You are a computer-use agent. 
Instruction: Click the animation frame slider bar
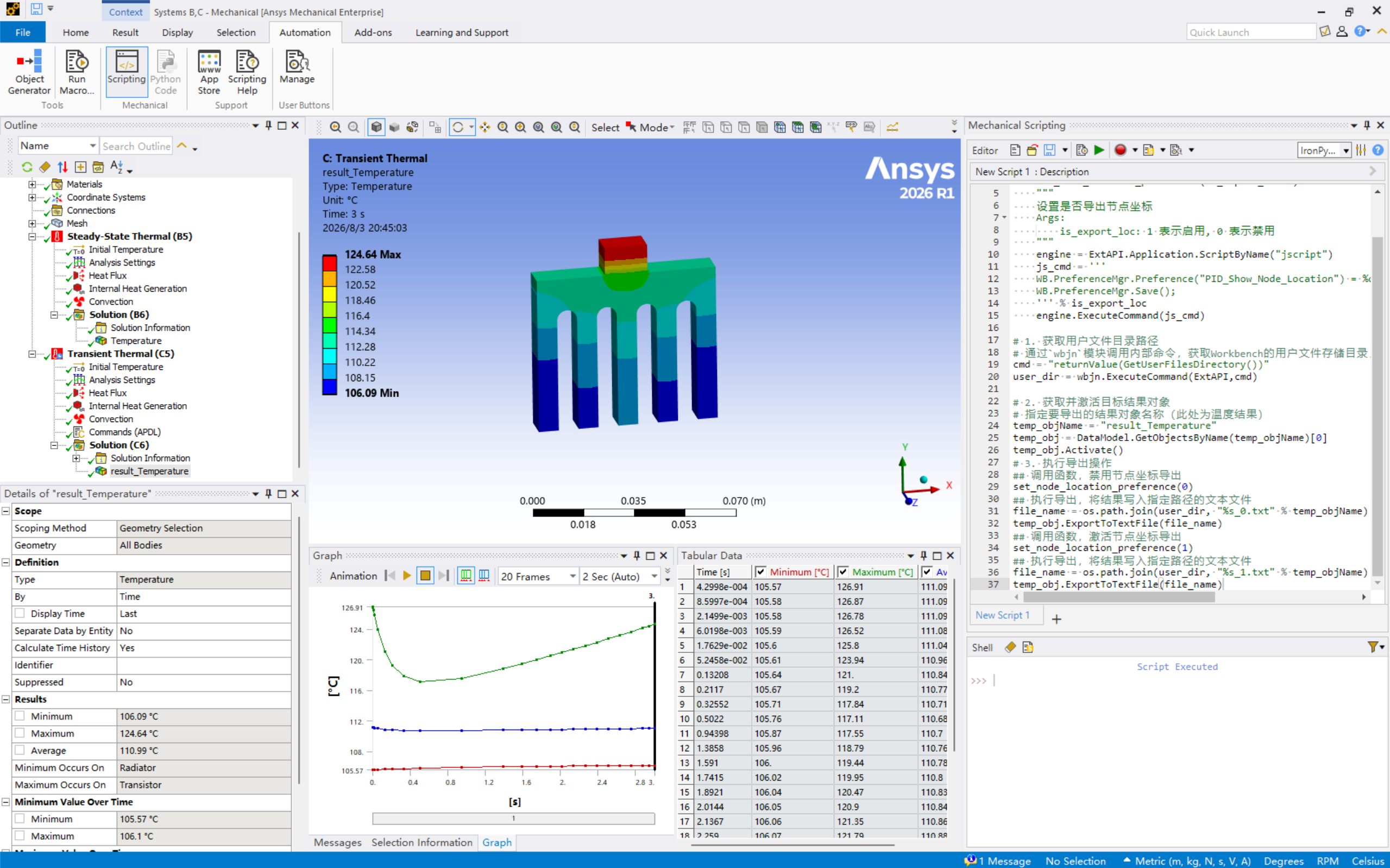coord(513,818)
